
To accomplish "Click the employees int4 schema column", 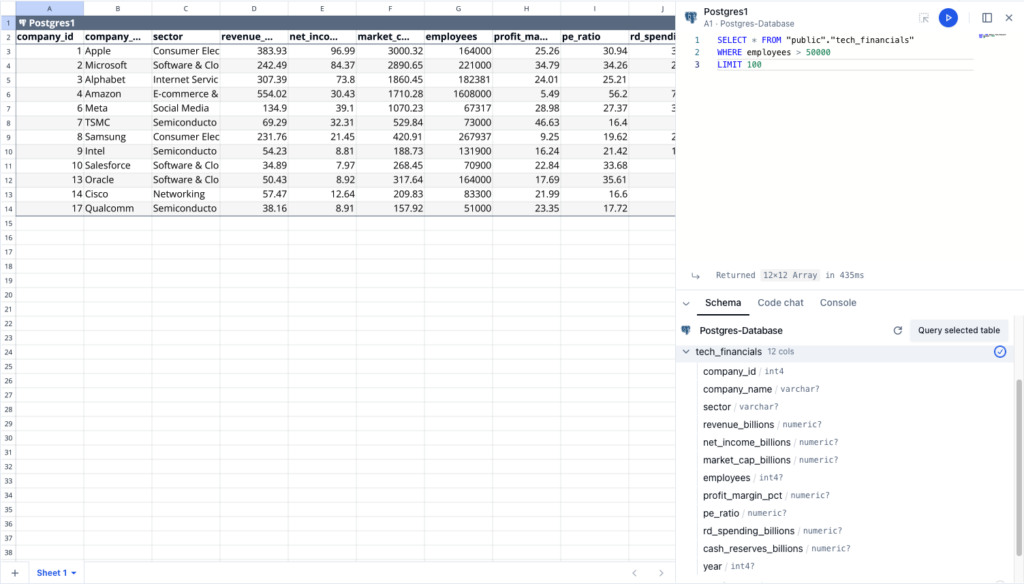I will tap(743, 478).
